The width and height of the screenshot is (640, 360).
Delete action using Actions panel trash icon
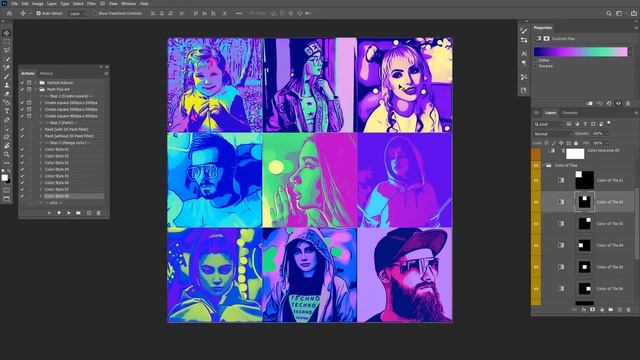98,213
